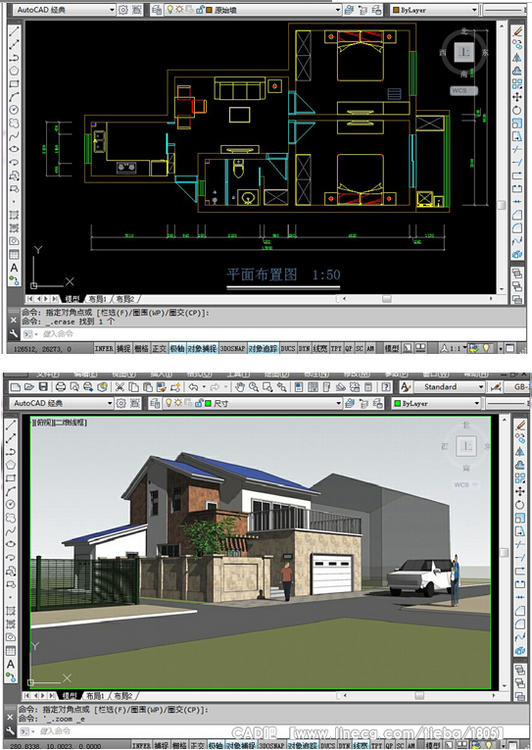
Task: Select the Array tool in top window
Action: [517, 84]
